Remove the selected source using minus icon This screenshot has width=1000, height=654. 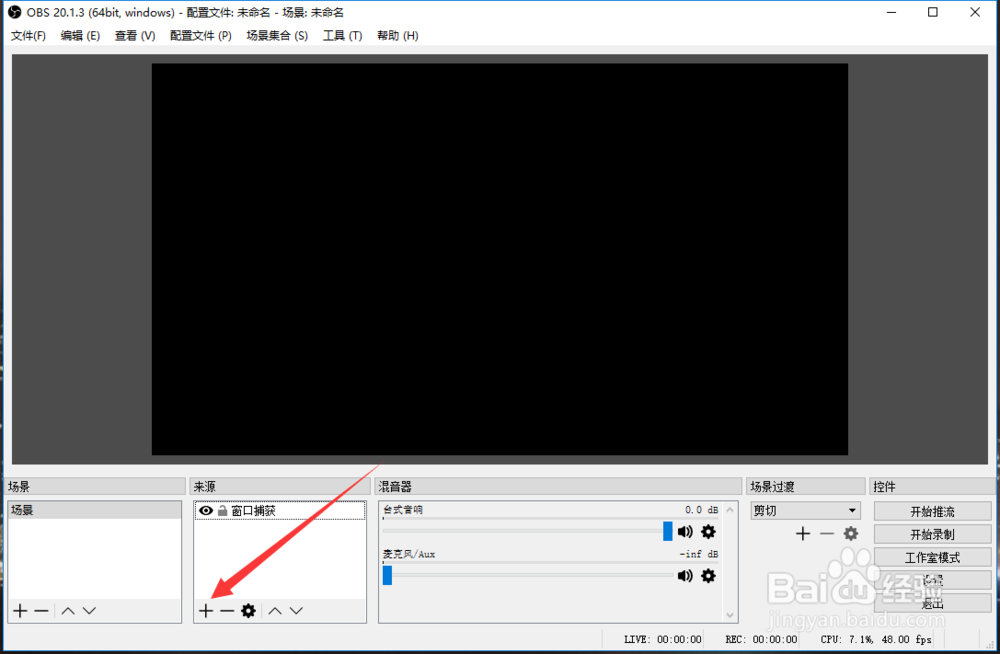pos(226,610)
